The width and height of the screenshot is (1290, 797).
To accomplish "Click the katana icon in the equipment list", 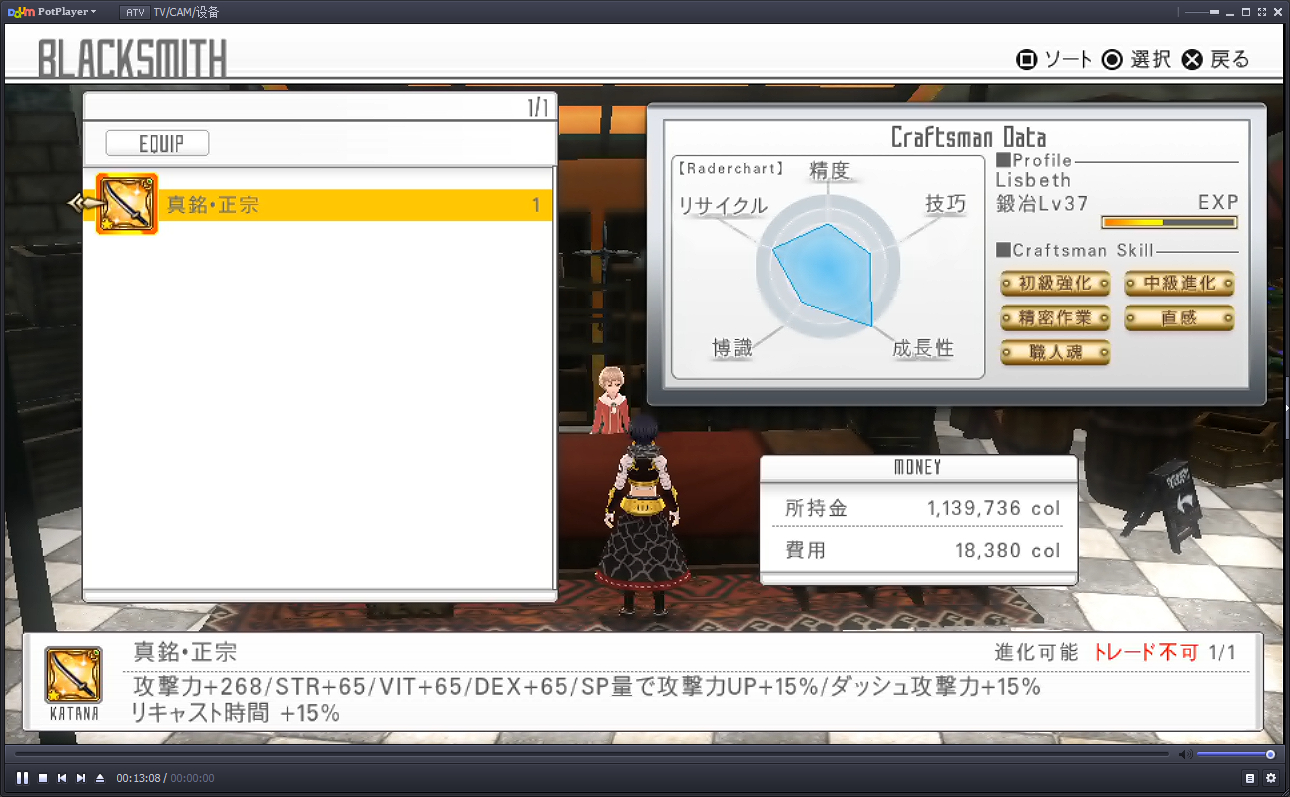I will pos(127,204).
